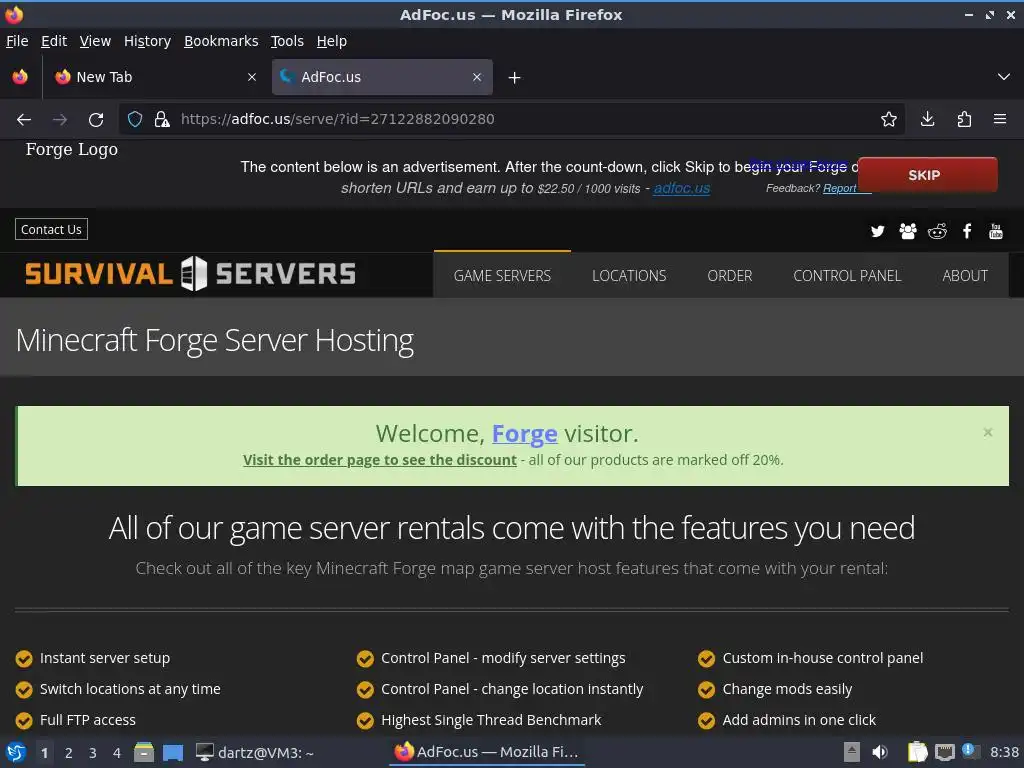
Task: View site security padlock info
Action: pyautogui.click(x=162, y=119)
